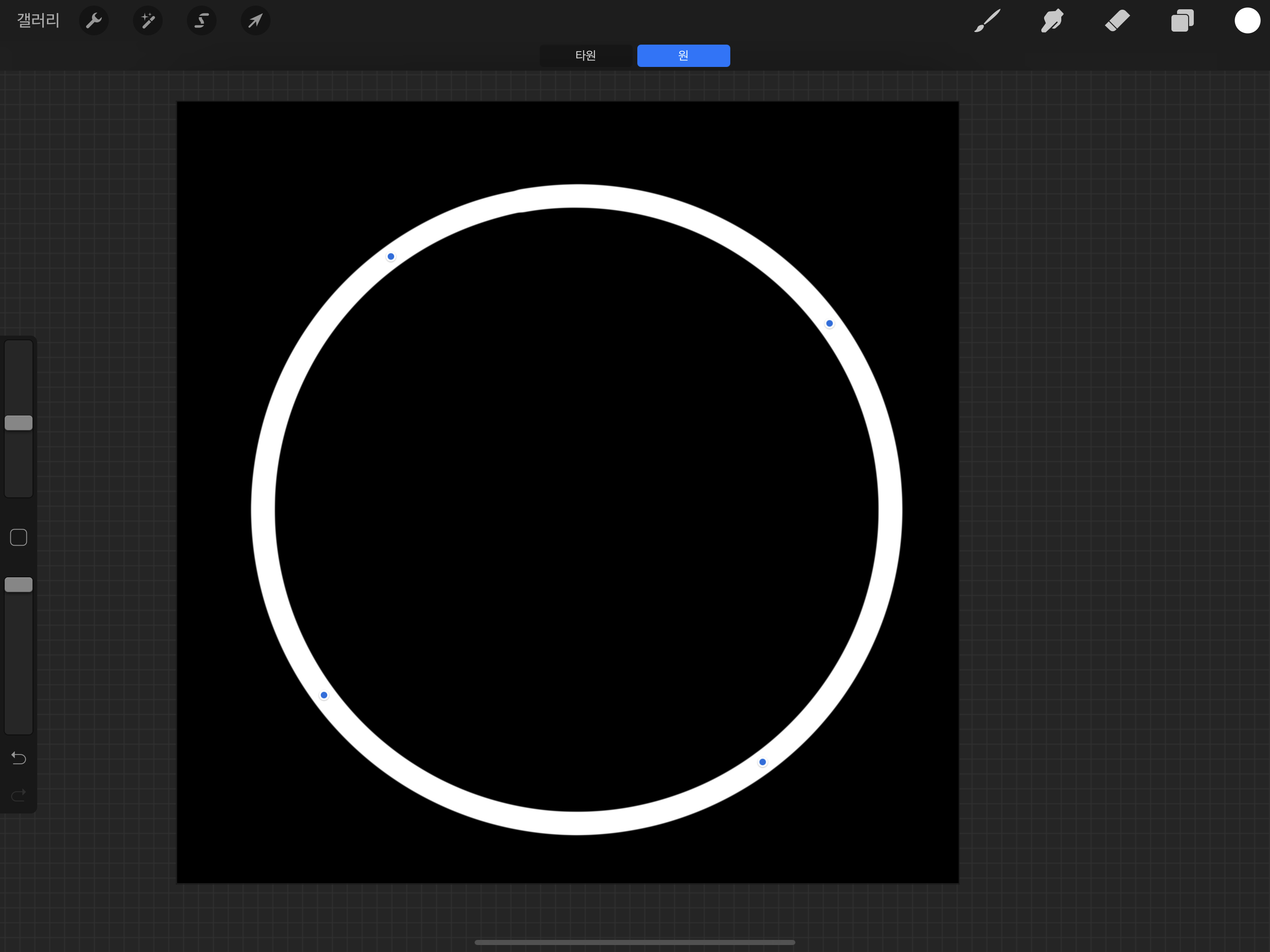
Task: Select the Smudge finger tool
Action: pyautogui.click(x=1052, y=20)
